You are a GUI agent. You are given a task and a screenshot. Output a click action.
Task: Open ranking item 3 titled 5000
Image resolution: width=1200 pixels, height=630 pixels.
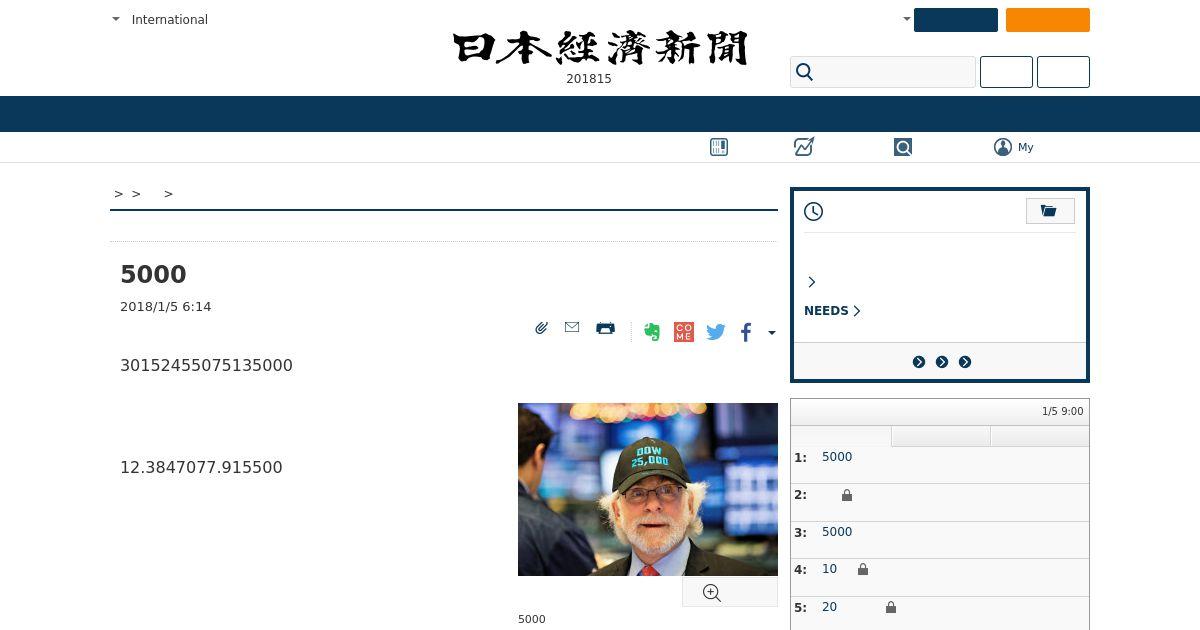[837, 532]
